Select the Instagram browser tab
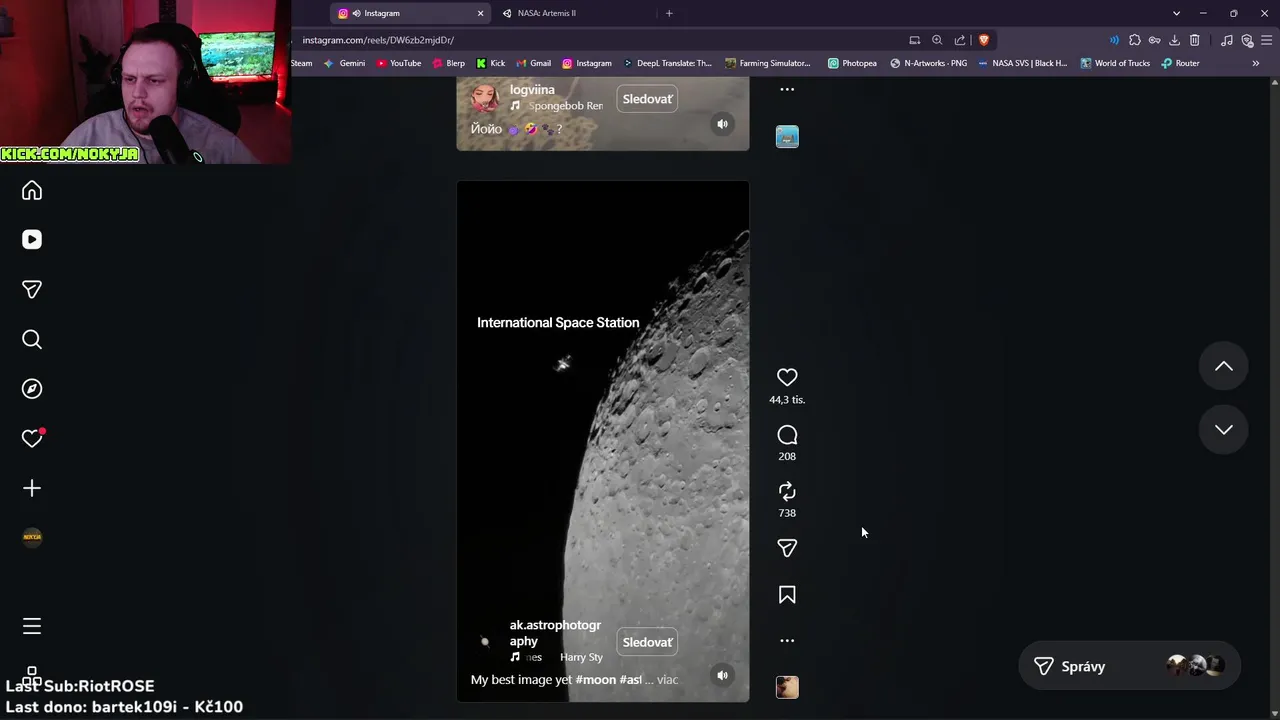This screenshot has height=720, width=1280. [x=411, y=13]
